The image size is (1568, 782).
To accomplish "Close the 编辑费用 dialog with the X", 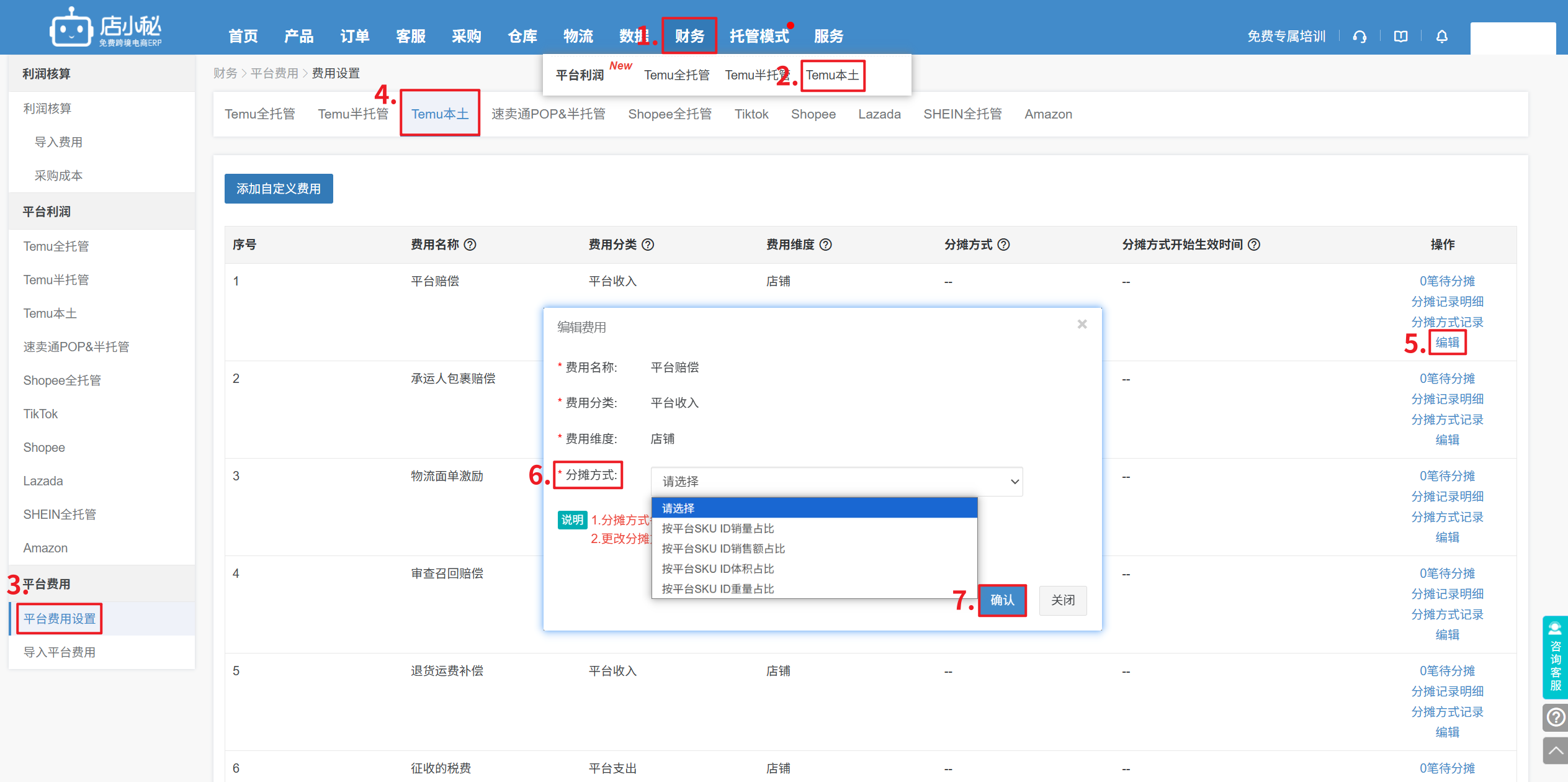I will [x=1082, y=324].
